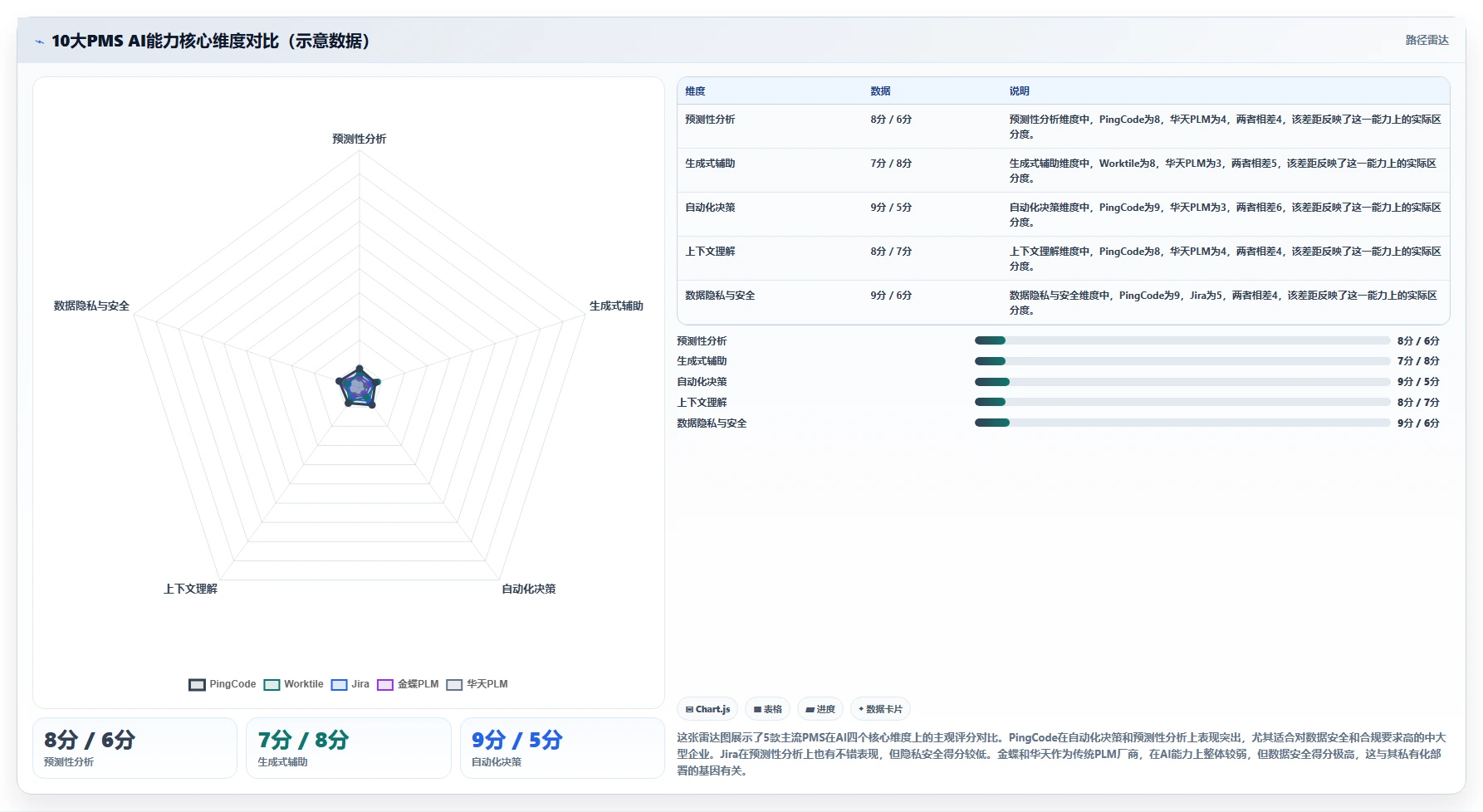Click the 7分 / 8分 生成式辅助 data card
Viewport: 1483px width, 812px height.
(349, 748)
